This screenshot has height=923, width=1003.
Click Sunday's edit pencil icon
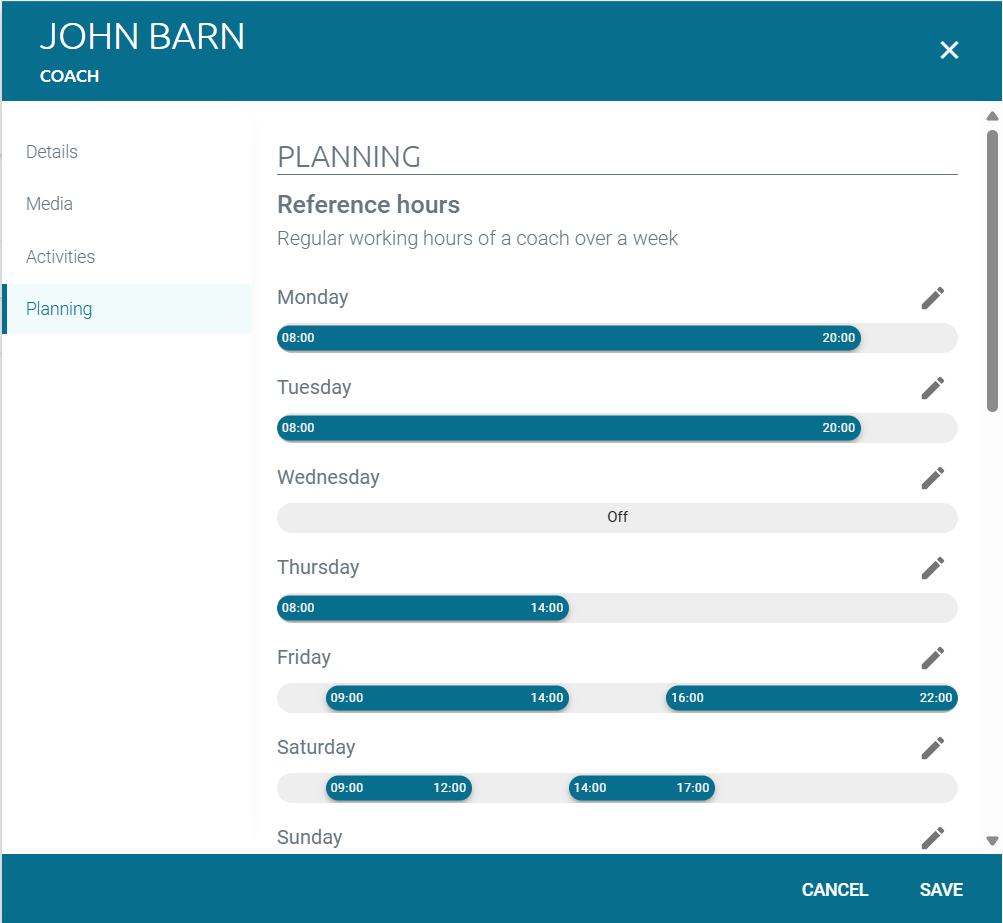[932, 837]
